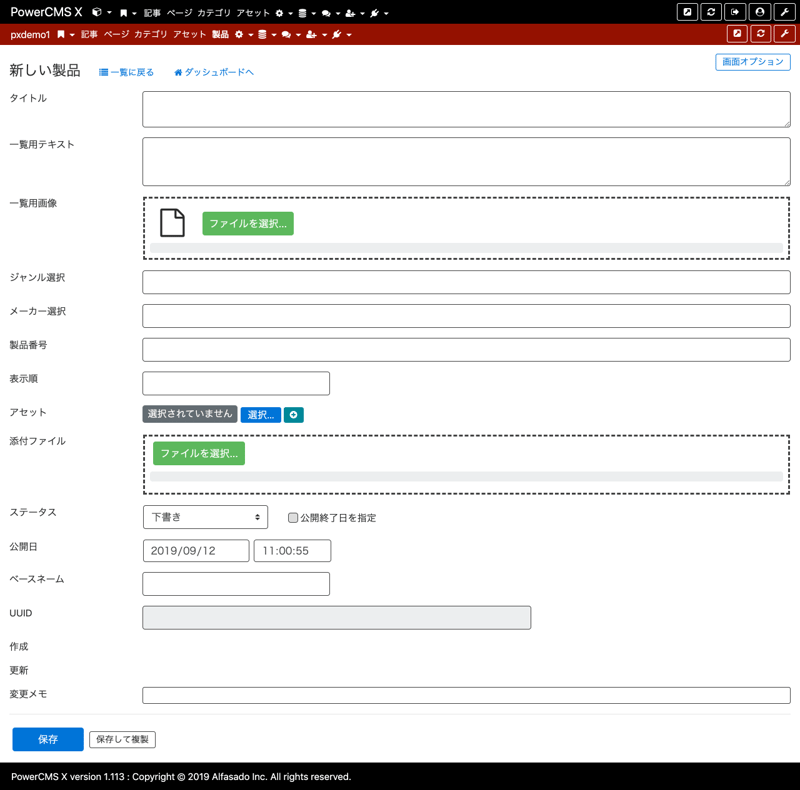Screen dimensions: 800x790
Task: Expand the gear settings dropdown in the top black bar
Action: pos(282,13)
